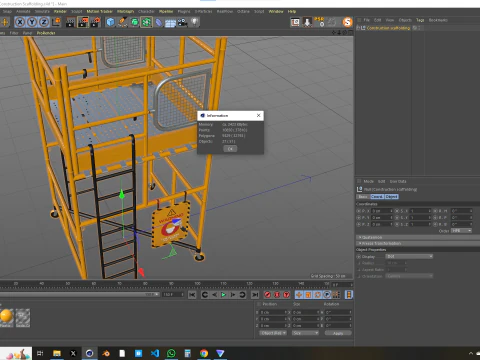Viewport: 480px width, 360px height.
Task: Open the Array modeling objects icon
Action: tap(146, 22)
